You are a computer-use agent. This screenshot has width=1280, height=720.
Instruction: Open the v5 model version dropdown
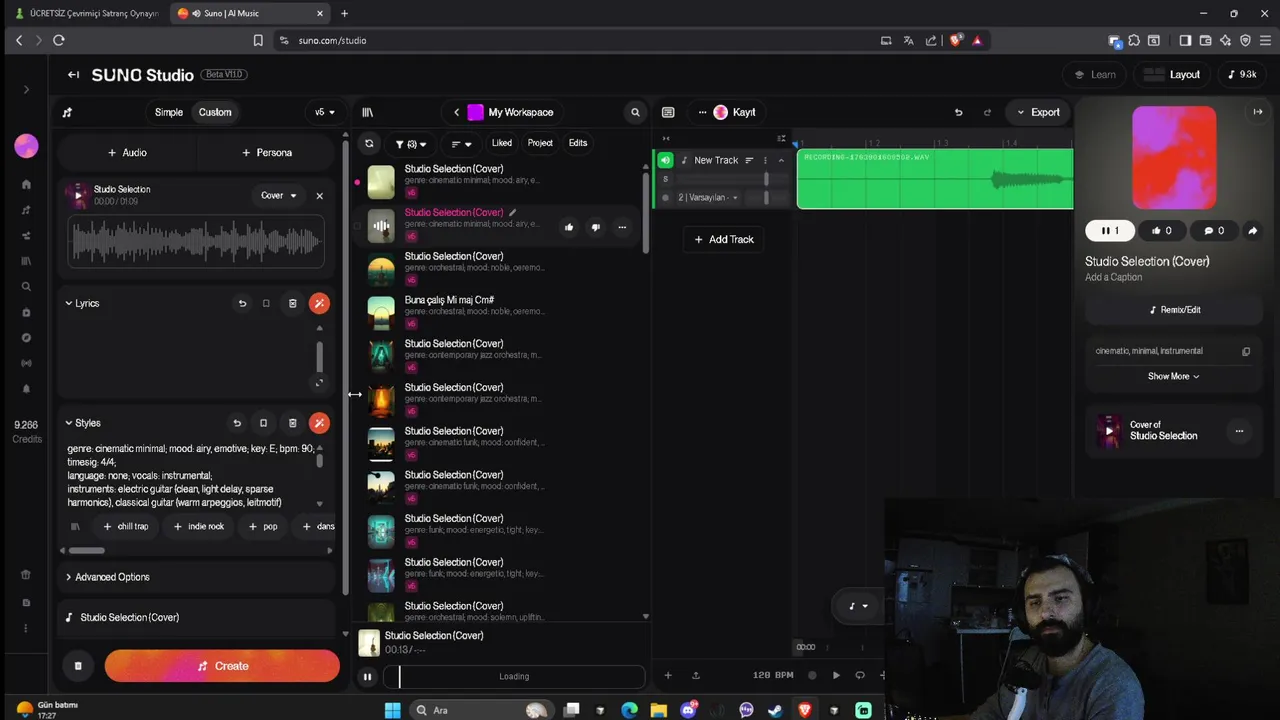[x=325, y=112]
